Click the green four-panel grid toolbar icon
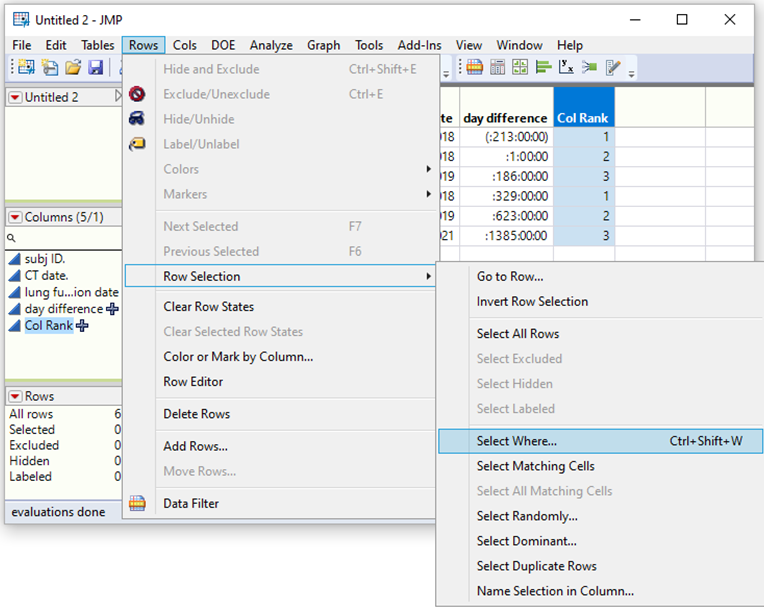The height and width of the screenshot is (612, 764). (x=520, y=67)
